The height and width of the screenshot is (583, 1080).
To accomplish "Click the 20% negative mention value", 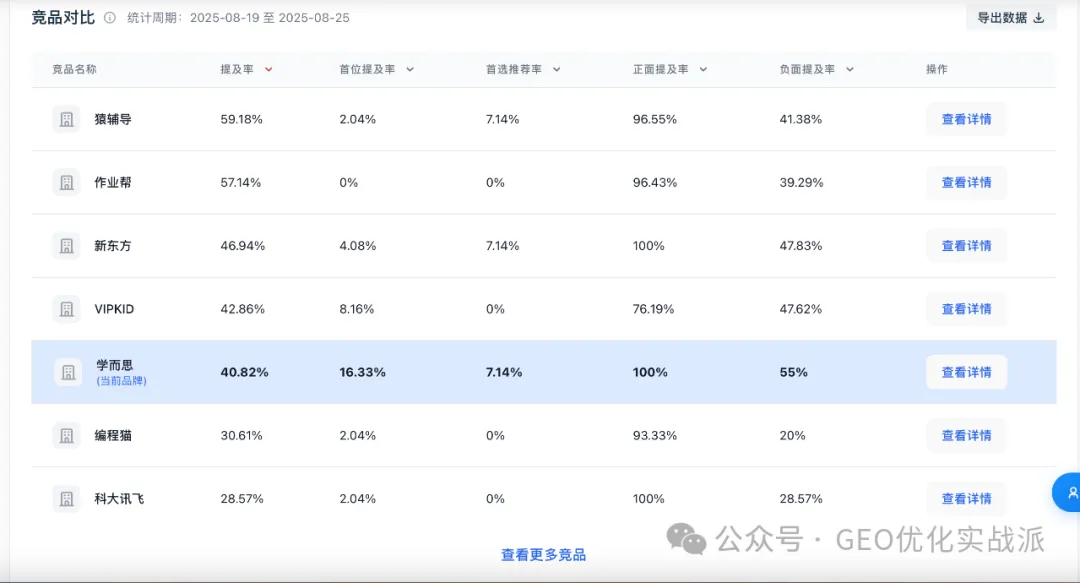I will tap(793, 436).
